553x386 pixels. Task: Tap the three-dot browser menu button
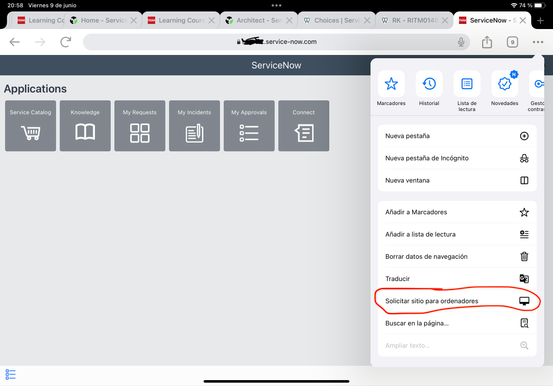(538, 42)
